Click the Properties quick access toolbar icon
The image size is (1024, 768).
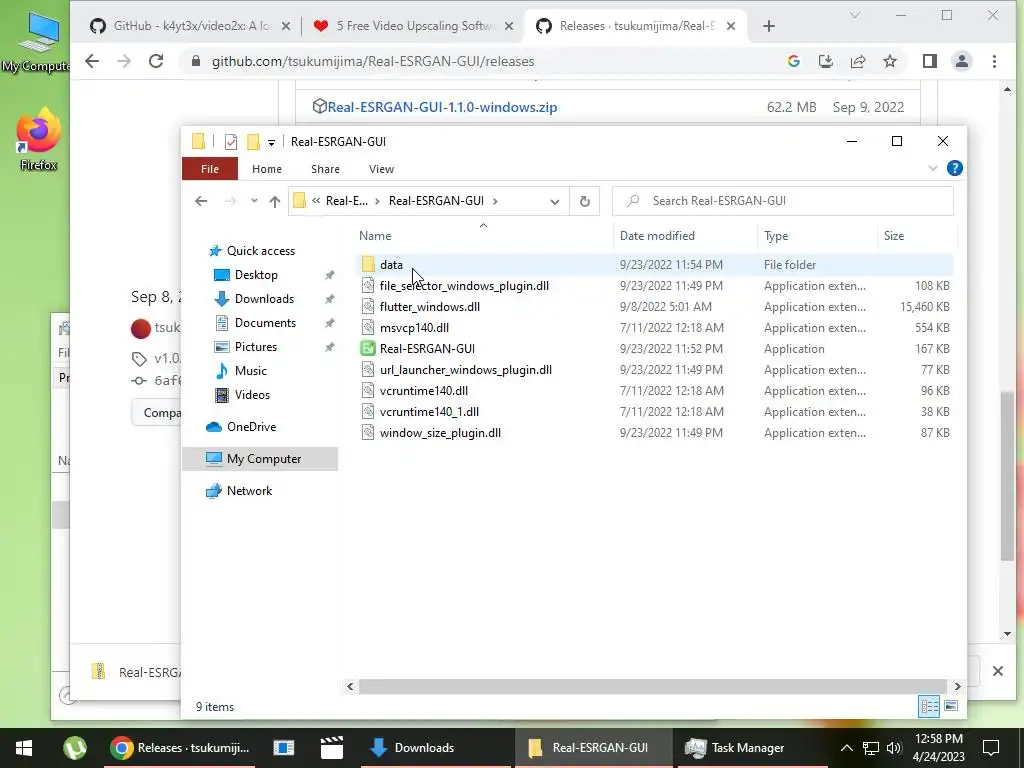click(x=231, y=142)
